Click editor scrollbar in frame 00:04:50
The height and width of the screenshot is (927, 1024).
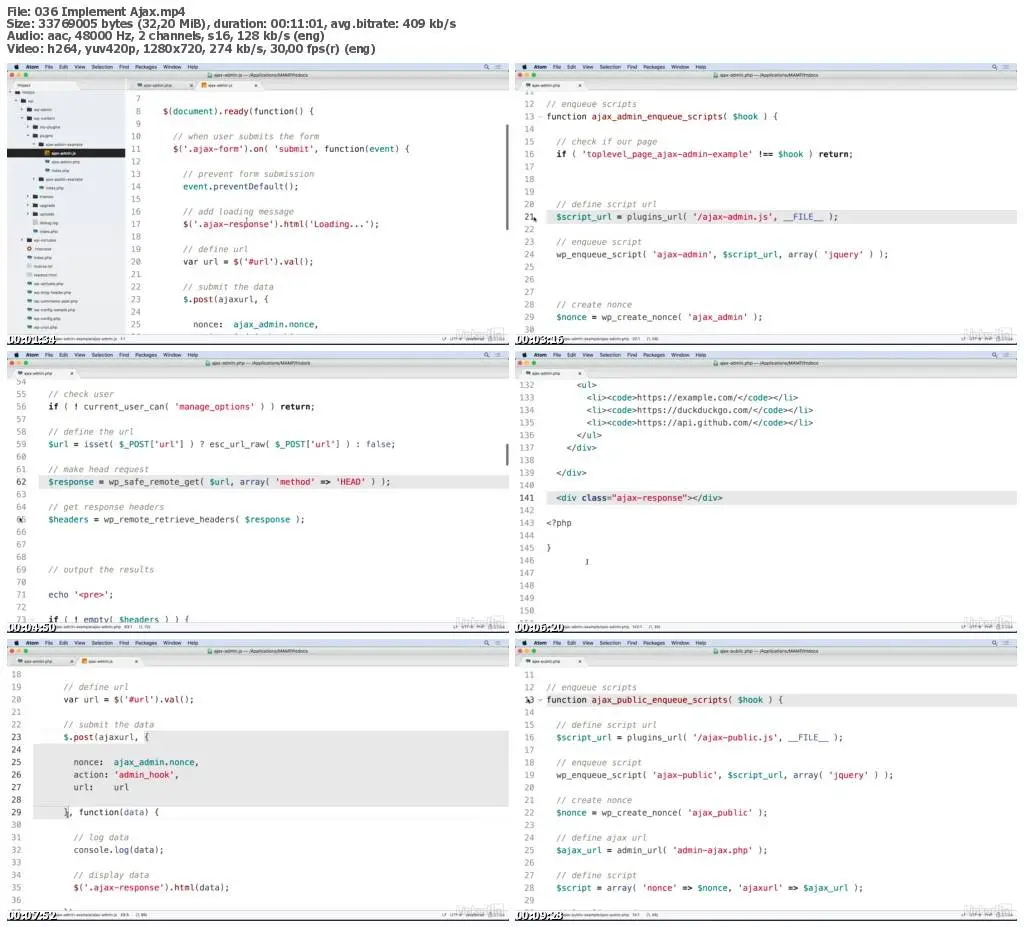[x=507, y=455]
